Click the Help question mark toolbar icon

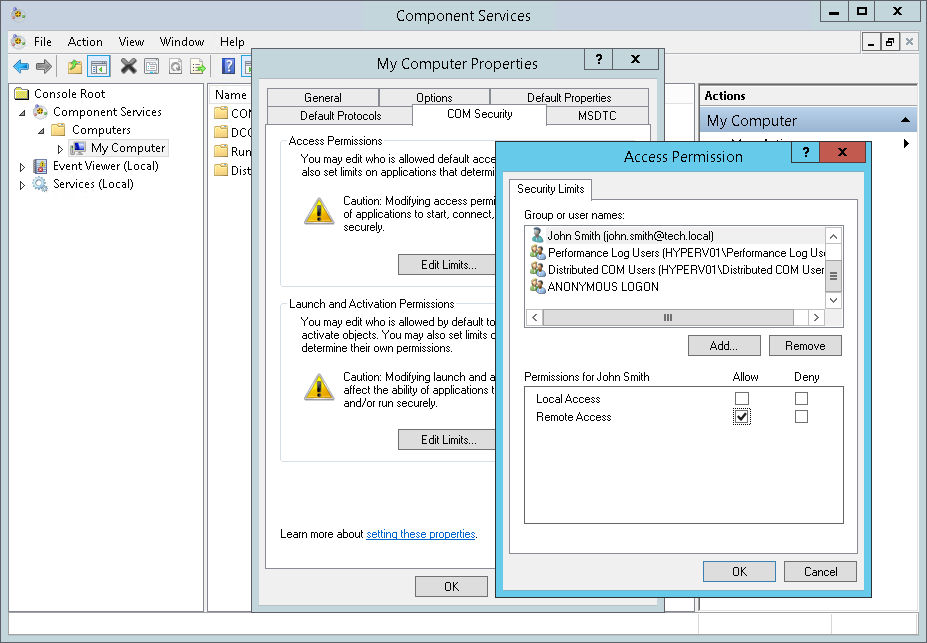click(x=229, y=66)
